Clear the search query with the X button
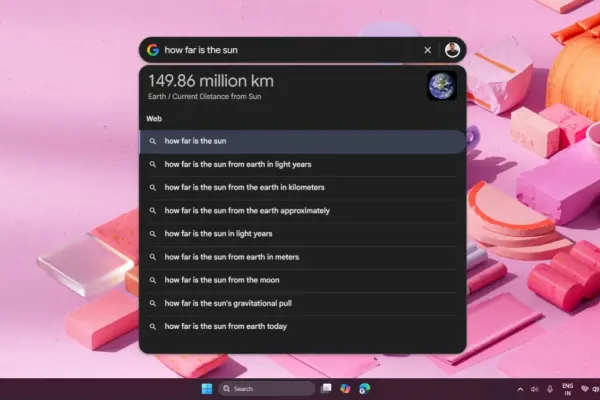Viewport: 600px width, 400px height. coord(428,50)
